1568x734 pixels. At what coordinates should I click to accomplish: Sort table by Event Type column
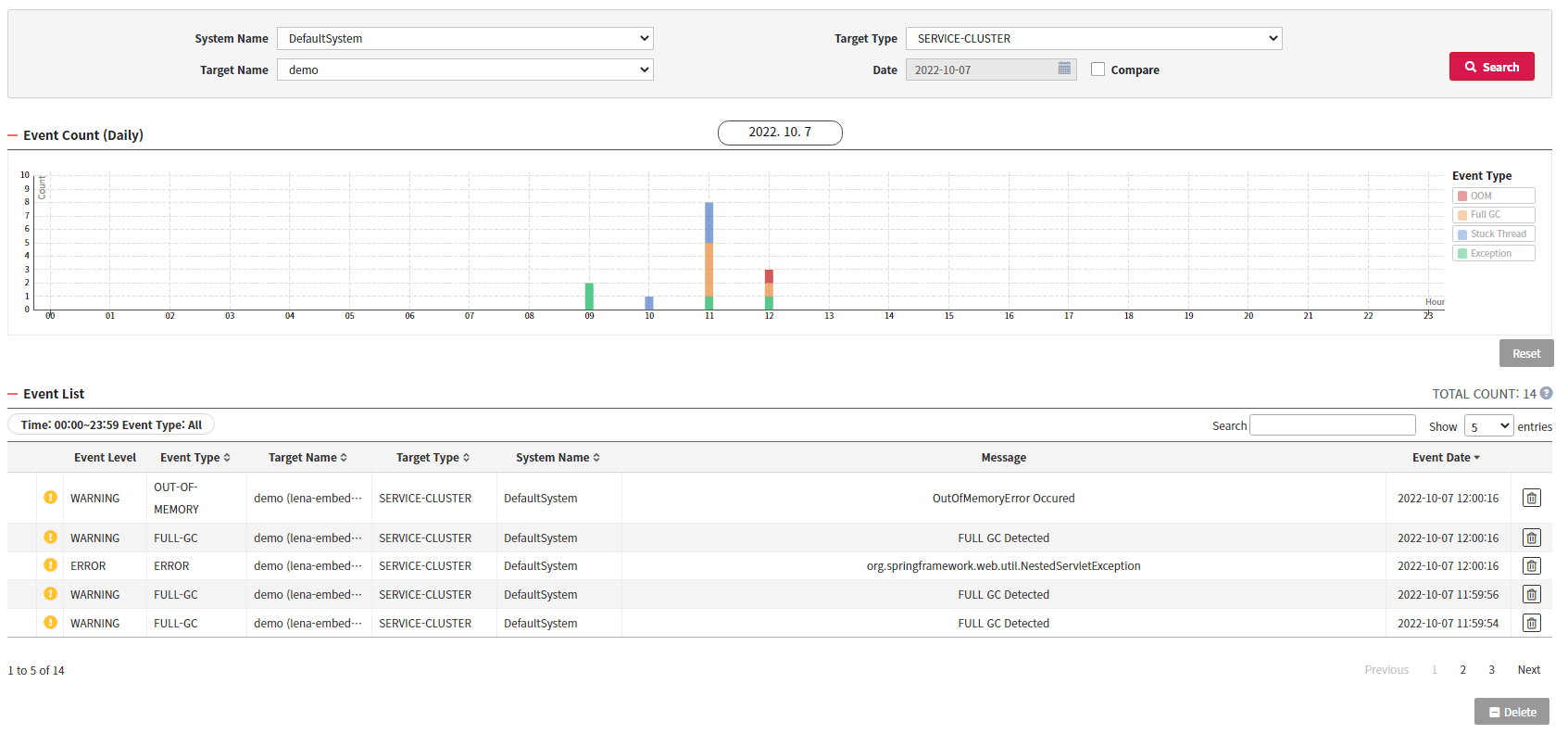click(195, 457)
